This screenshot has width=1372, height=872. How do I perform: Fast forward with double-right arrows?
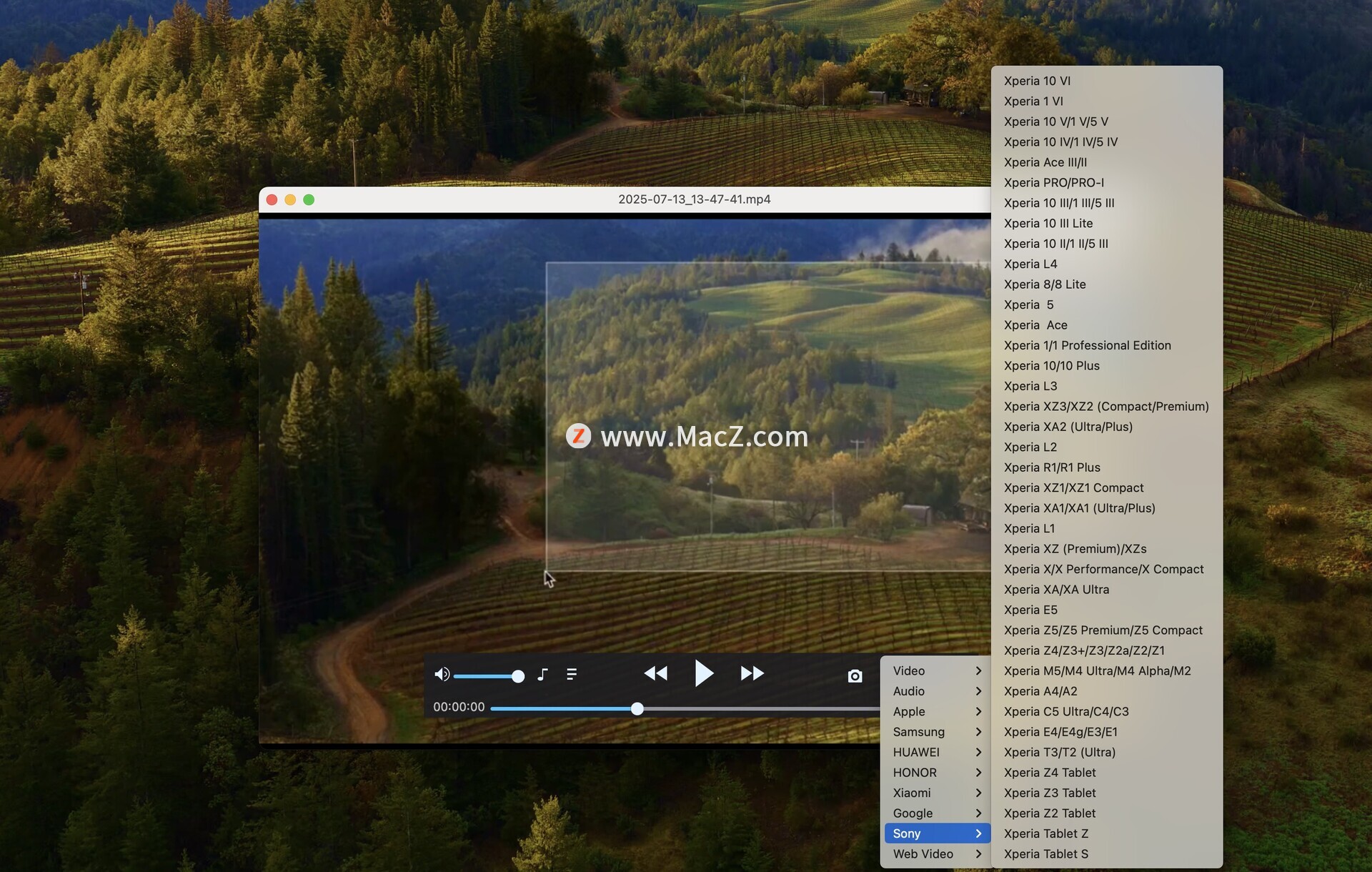click(x=752, y=673)
